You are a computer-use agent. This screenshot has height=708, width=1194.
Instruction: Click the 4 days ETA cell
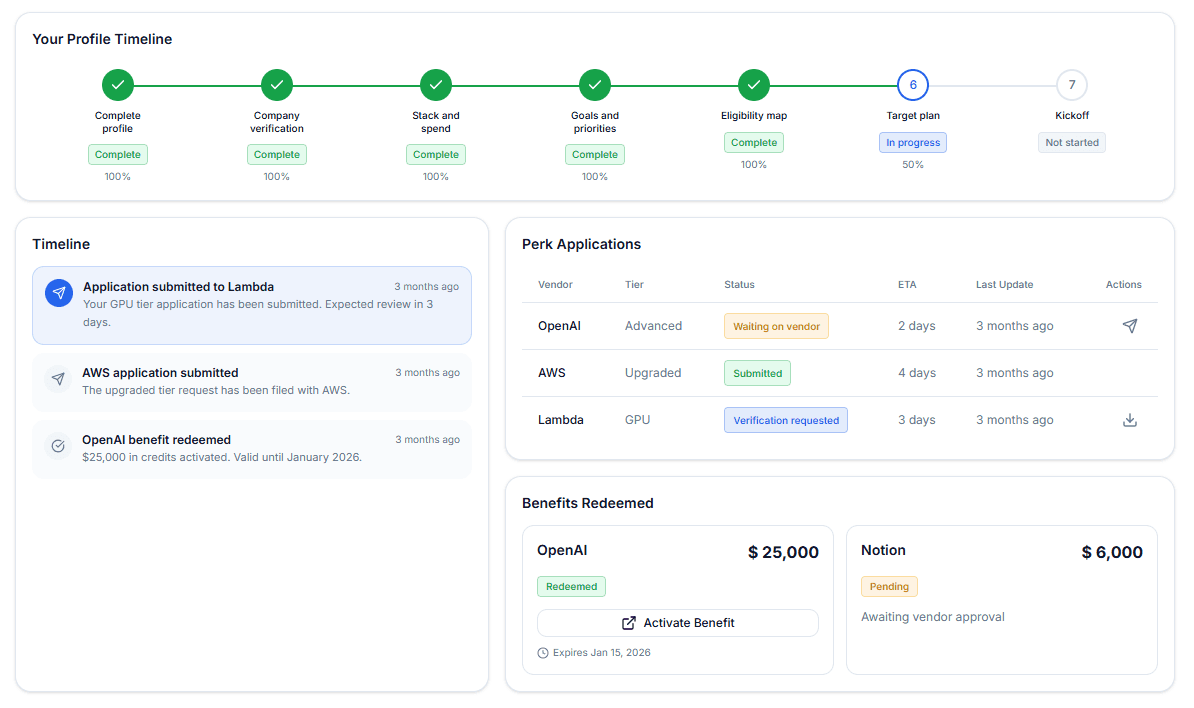[x=917, y=373]
